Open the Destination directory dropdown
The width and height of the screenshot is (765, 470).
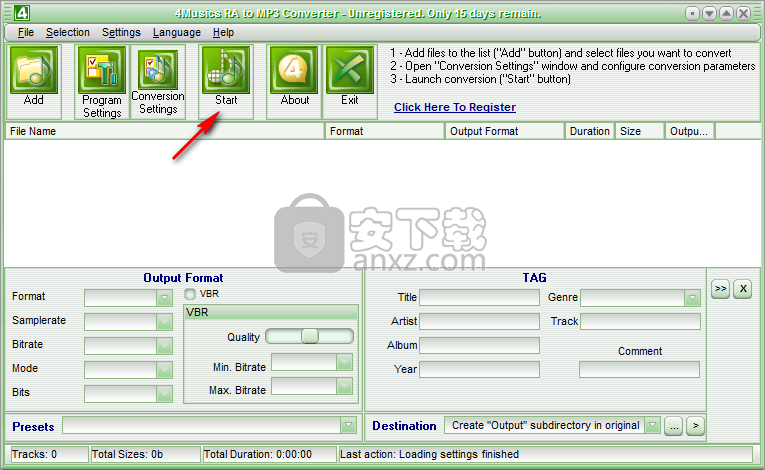(x=652, y=426)
